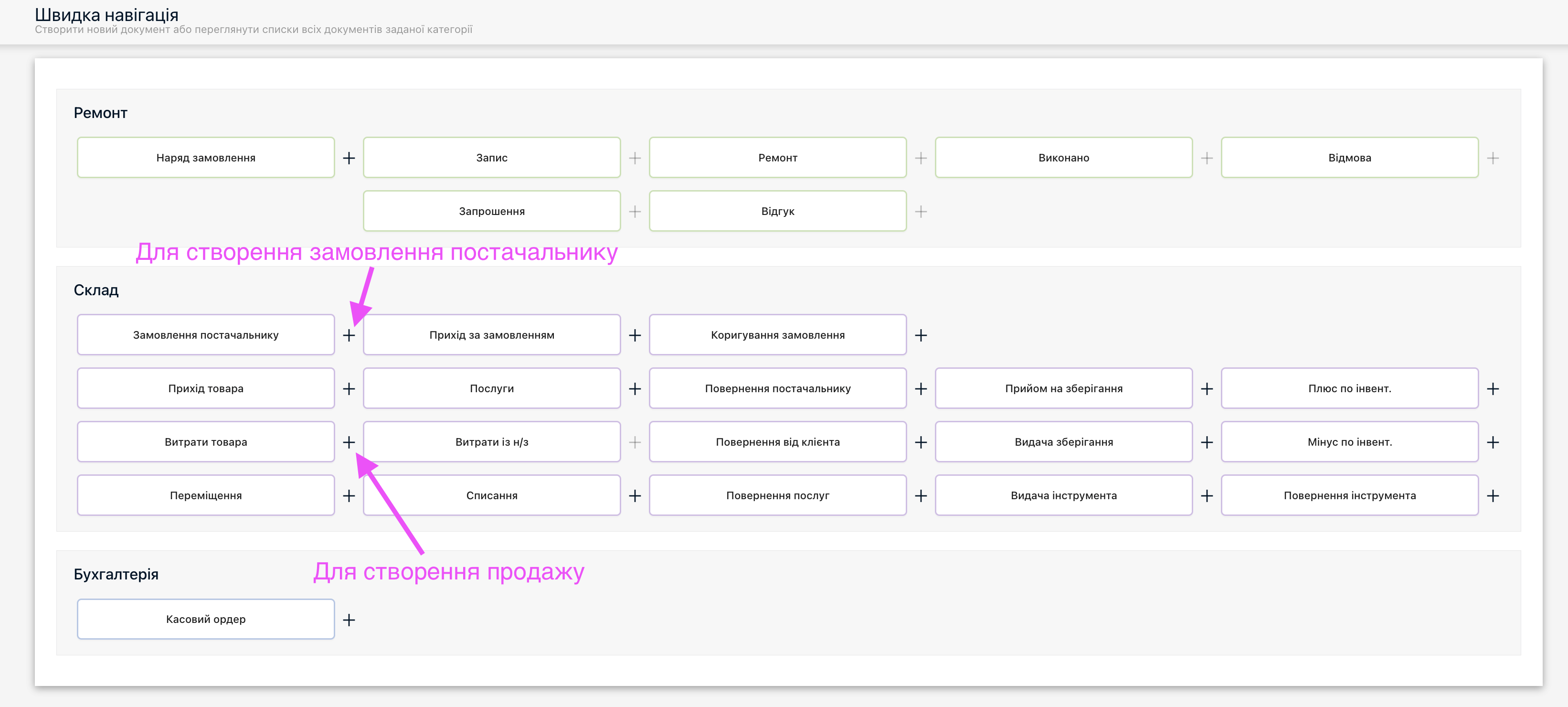
Task: Click plus icon next to Замовлення постачальнику
Action: [349, 335]
